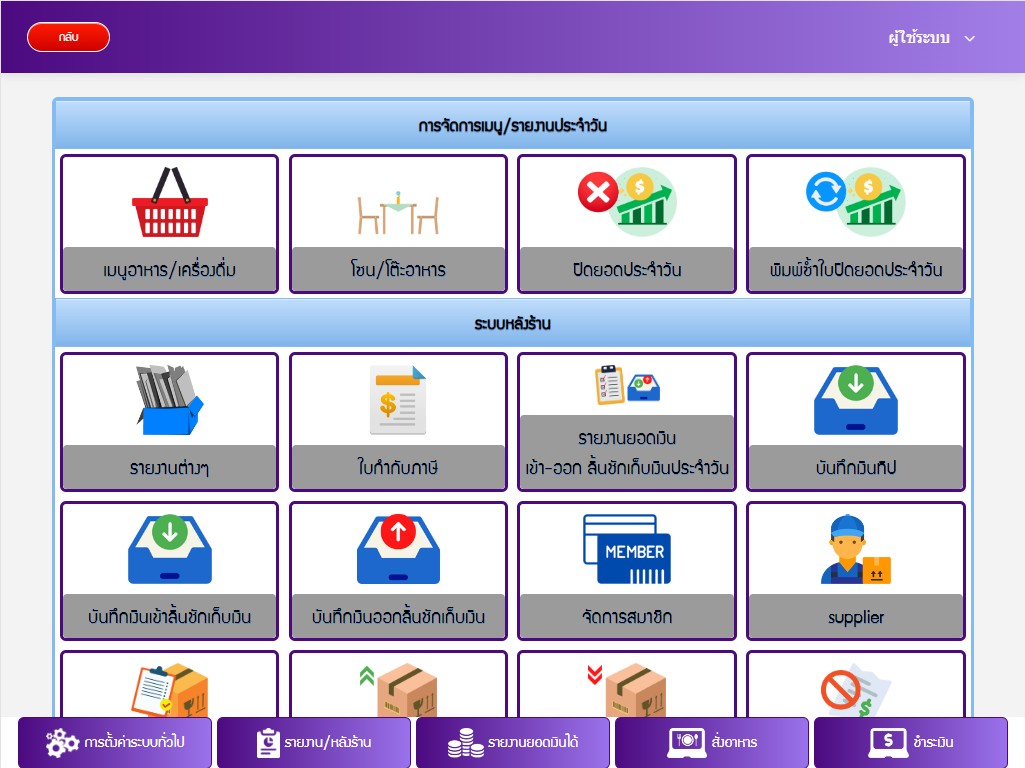
Task: Open the reports folder icon
Action: click(169, 400)
